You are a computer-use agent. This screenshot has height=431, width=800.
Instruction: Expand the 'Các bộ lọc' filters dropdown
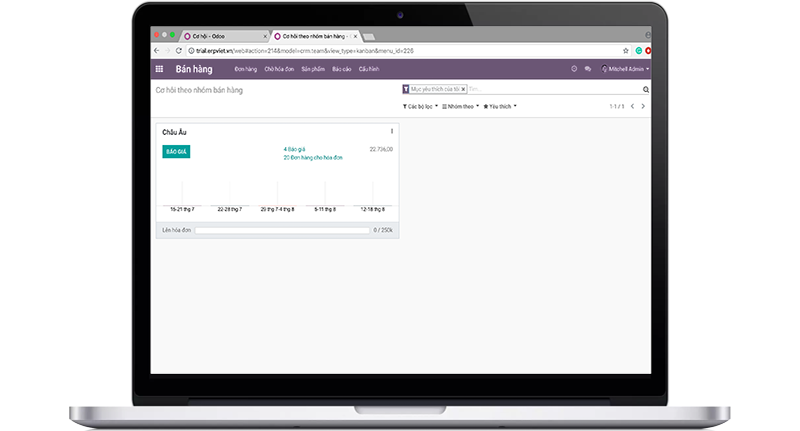tap(420, 106)
